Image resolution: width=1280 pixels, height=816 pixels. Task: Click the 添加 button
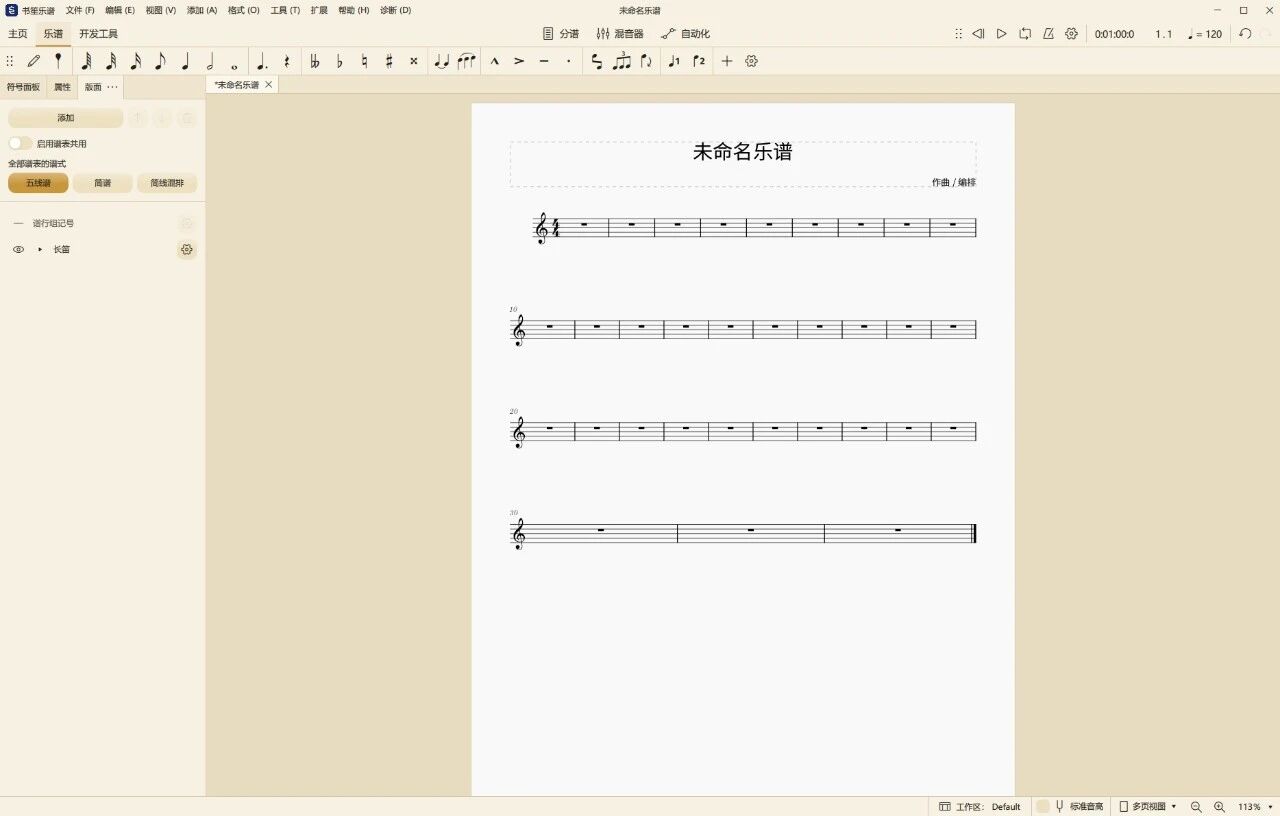pyautogui.click(x=66, y=118)
